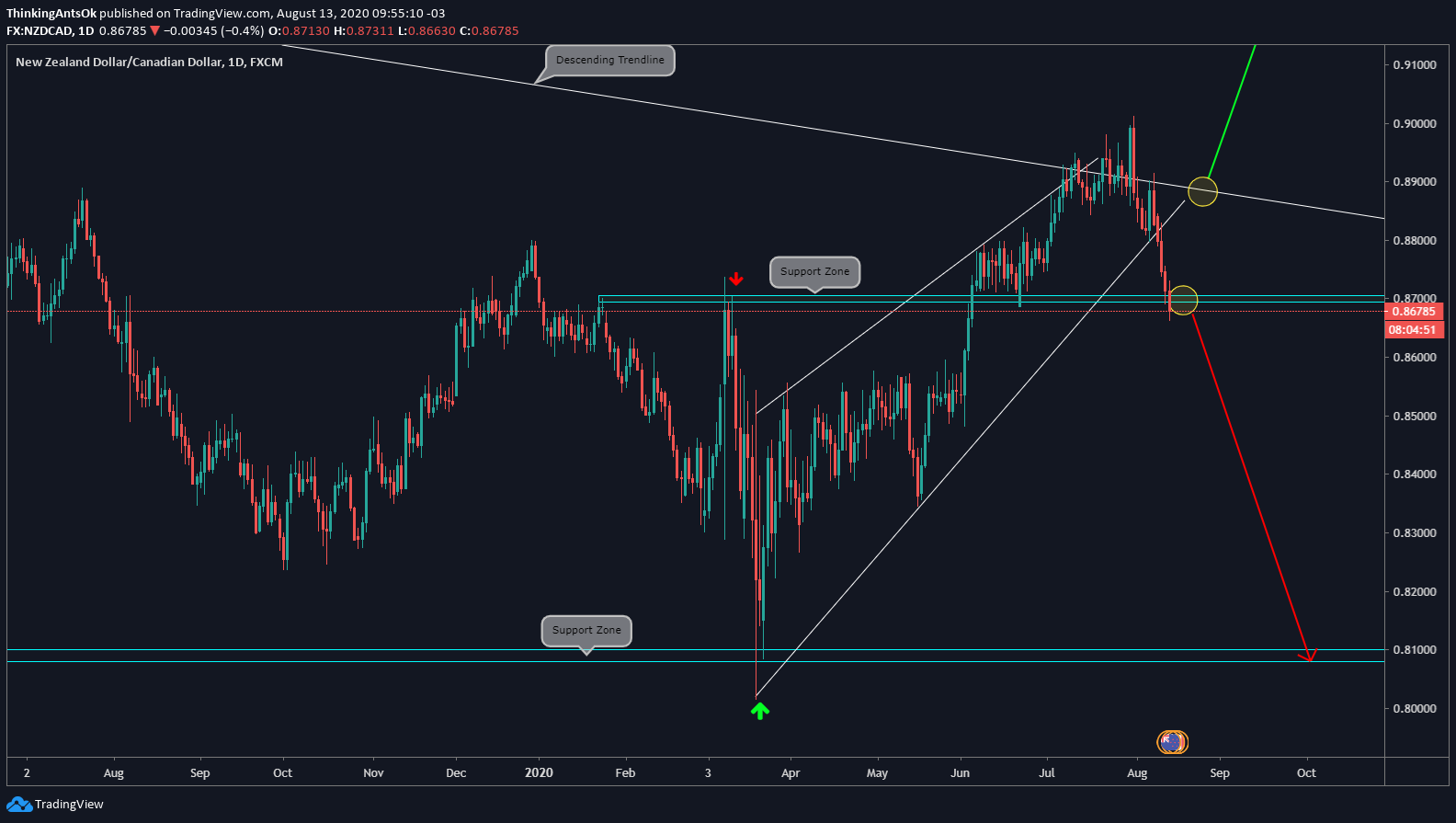
Task: Click the Jun label on time axis
Action: 960,773
